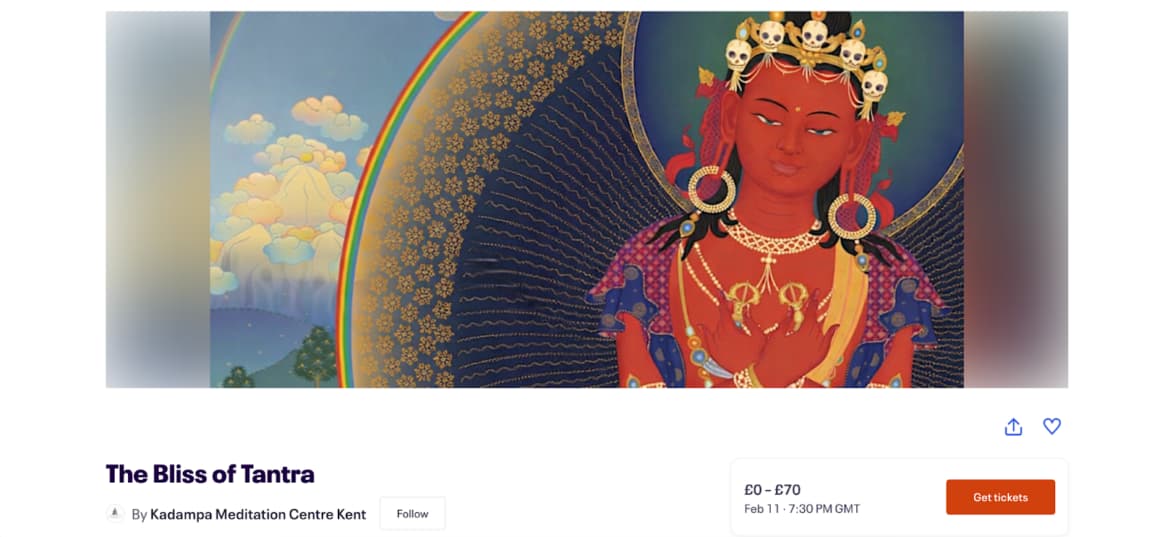Click the £0 – £70 price text
Image resolution: width=1170 pixels, height=537 pixels.
click(772, 490)
